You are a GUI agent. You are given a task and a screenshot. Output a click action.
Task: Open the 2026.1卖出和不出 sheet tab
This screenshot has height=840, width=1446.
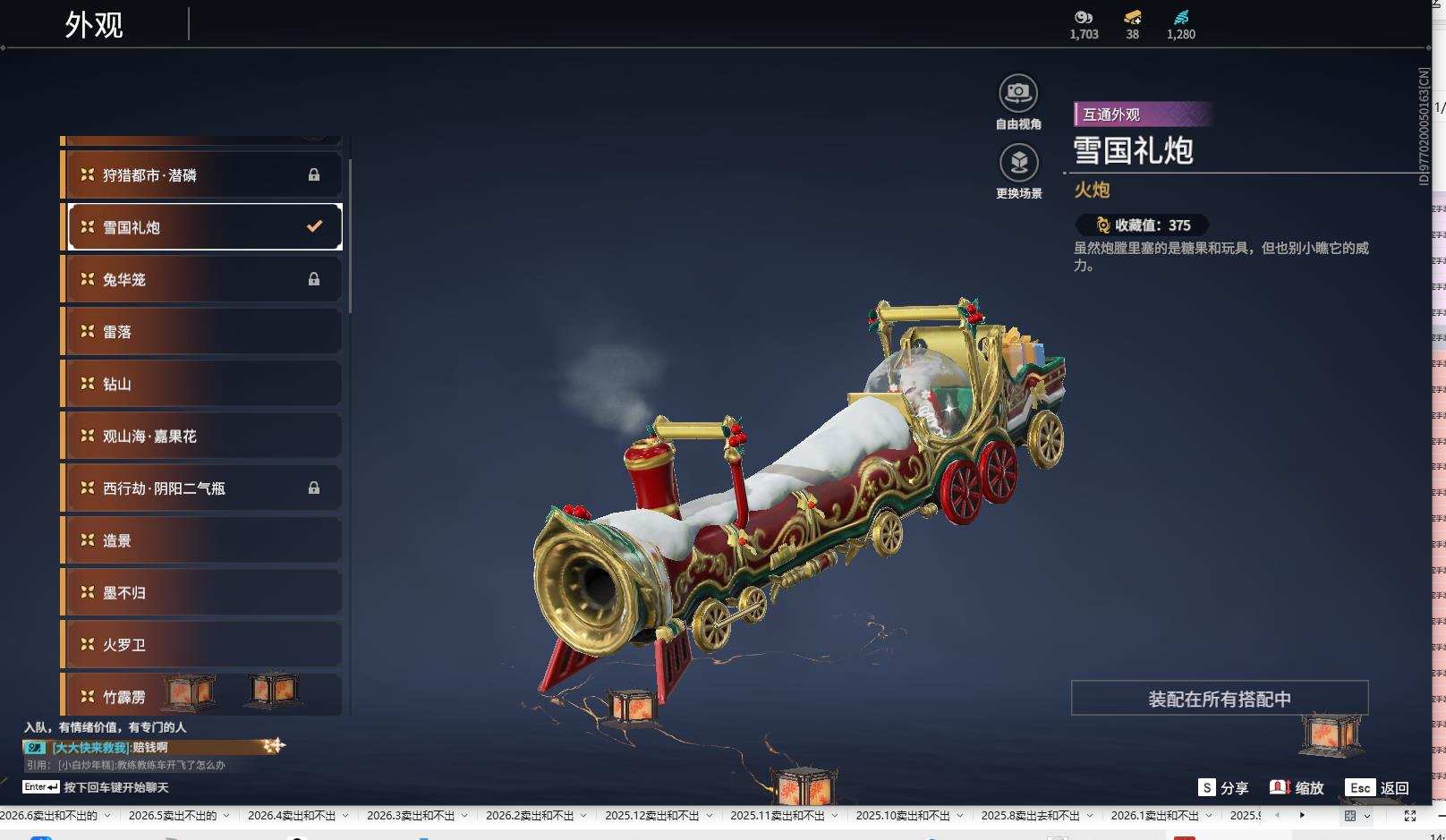1155,816
